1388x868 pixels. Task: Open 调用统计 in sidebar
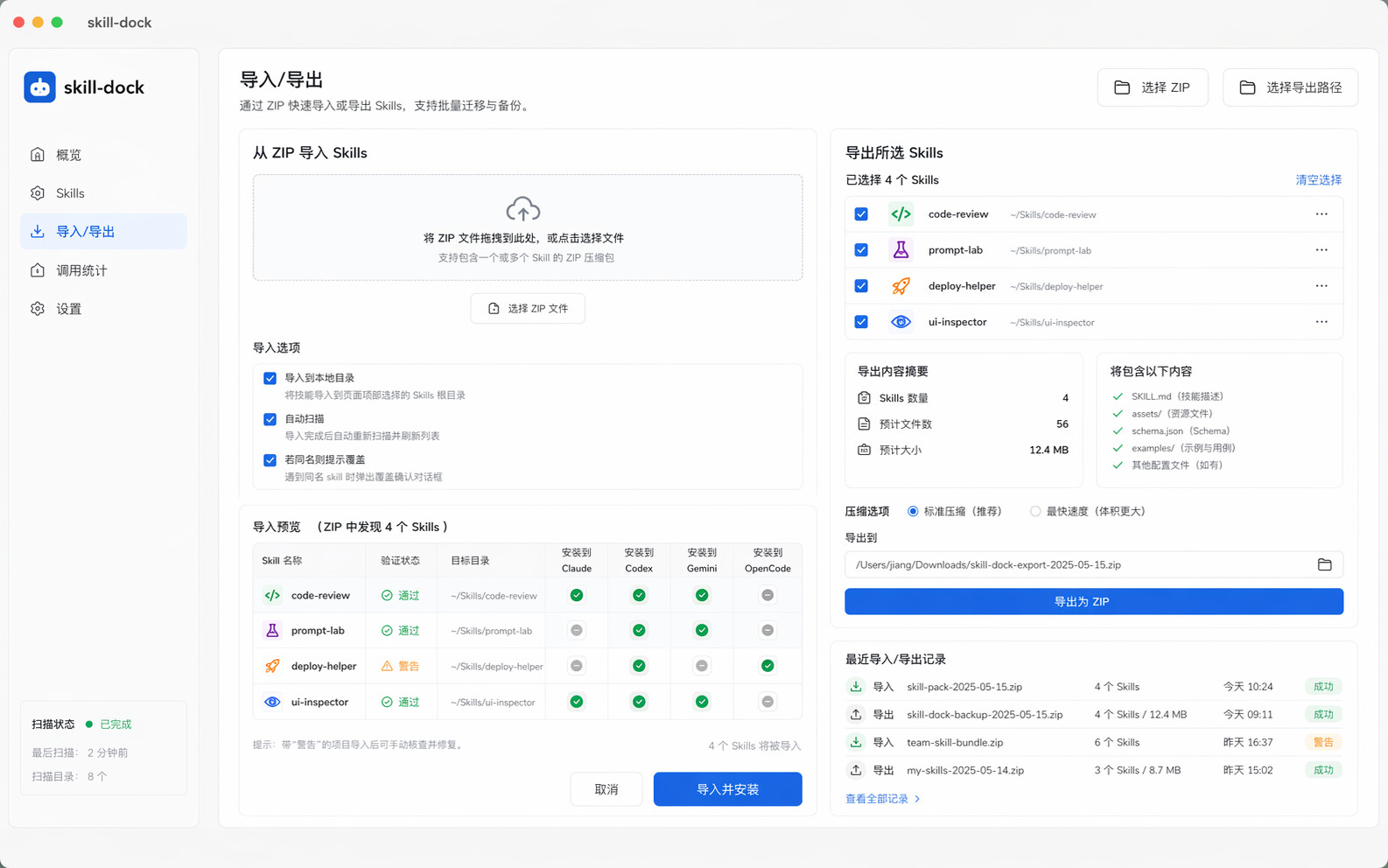coord(103,270)
